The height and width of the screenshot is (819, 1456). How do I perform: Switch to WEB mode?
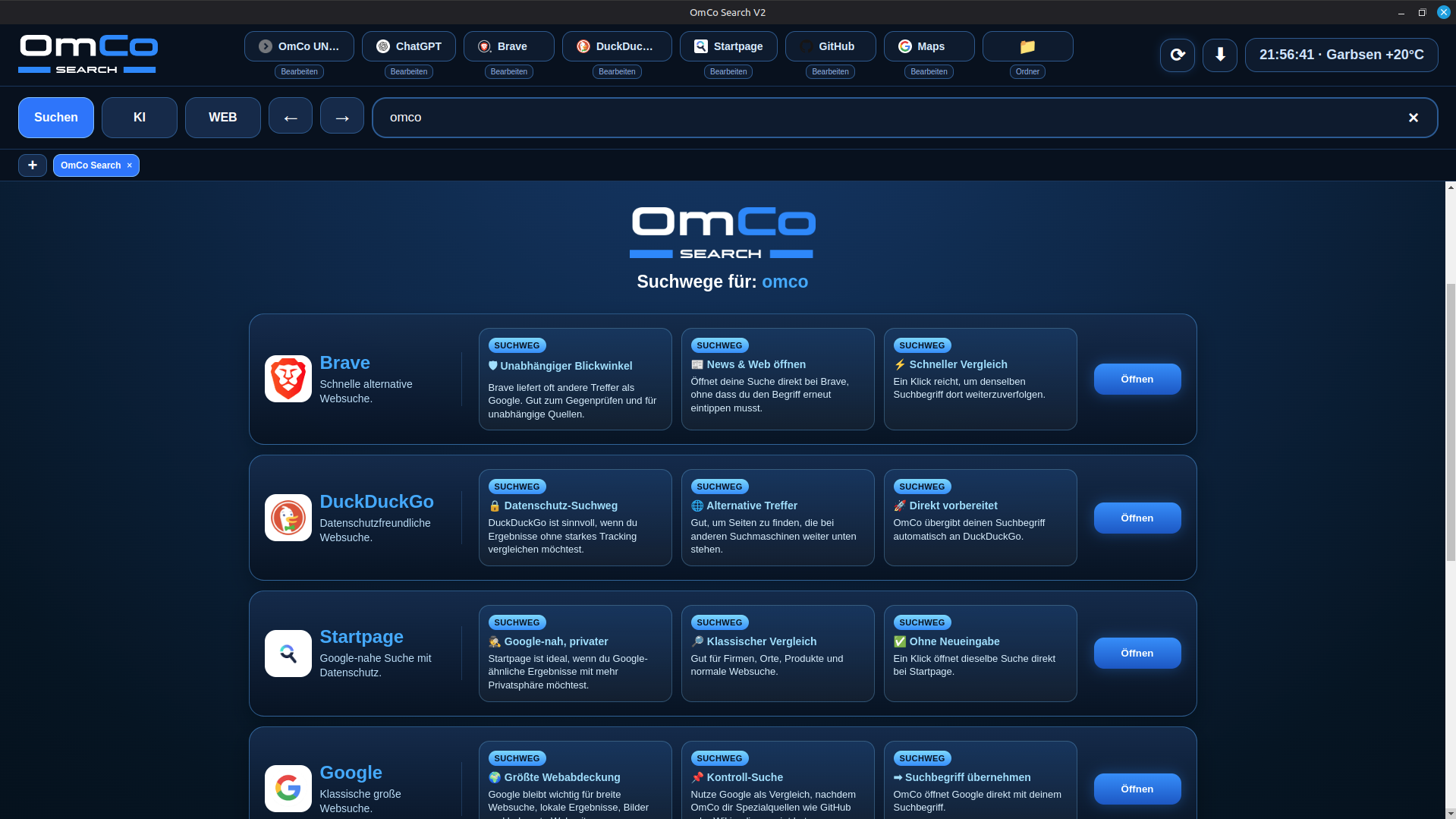[223, 118]
